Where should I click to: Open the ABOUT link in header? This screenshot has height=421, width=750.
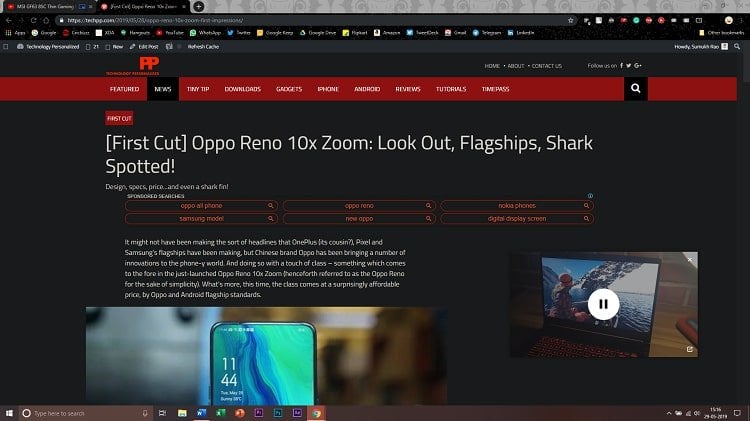pos(516,66)
